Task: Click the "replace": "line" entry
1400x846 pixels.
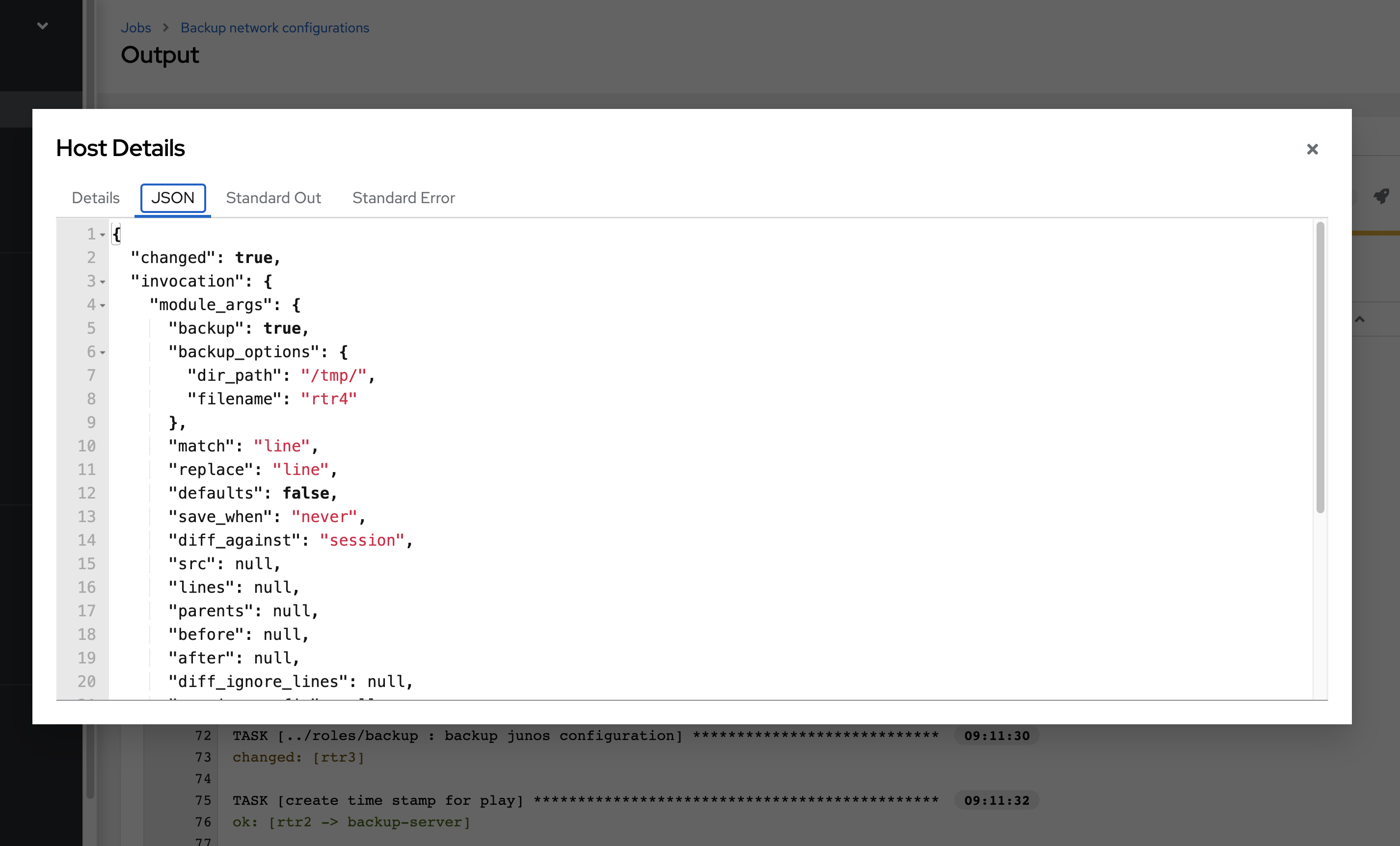Action: coord(253,469)
